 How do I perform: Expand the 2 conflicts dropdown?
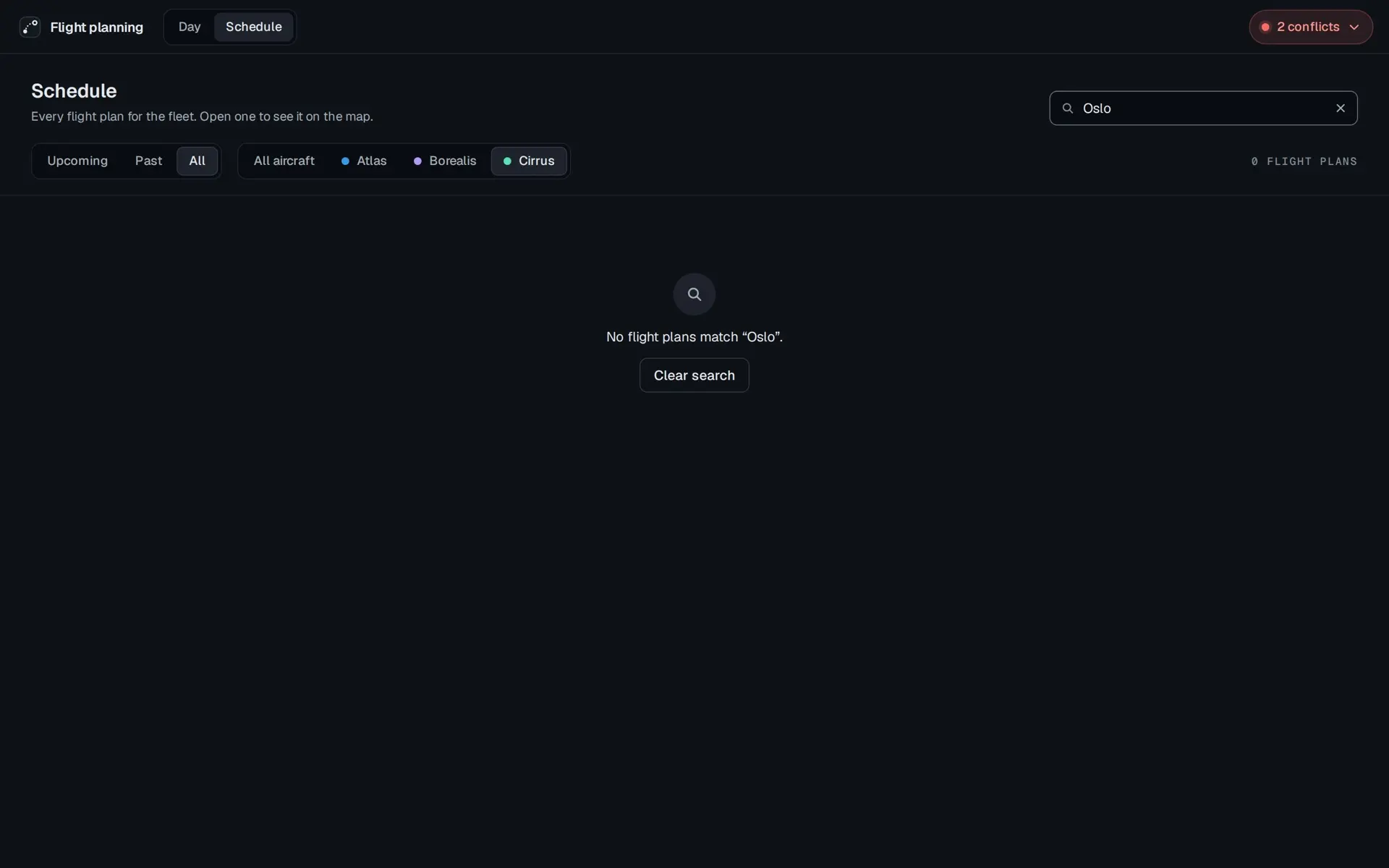[1310, 27]
